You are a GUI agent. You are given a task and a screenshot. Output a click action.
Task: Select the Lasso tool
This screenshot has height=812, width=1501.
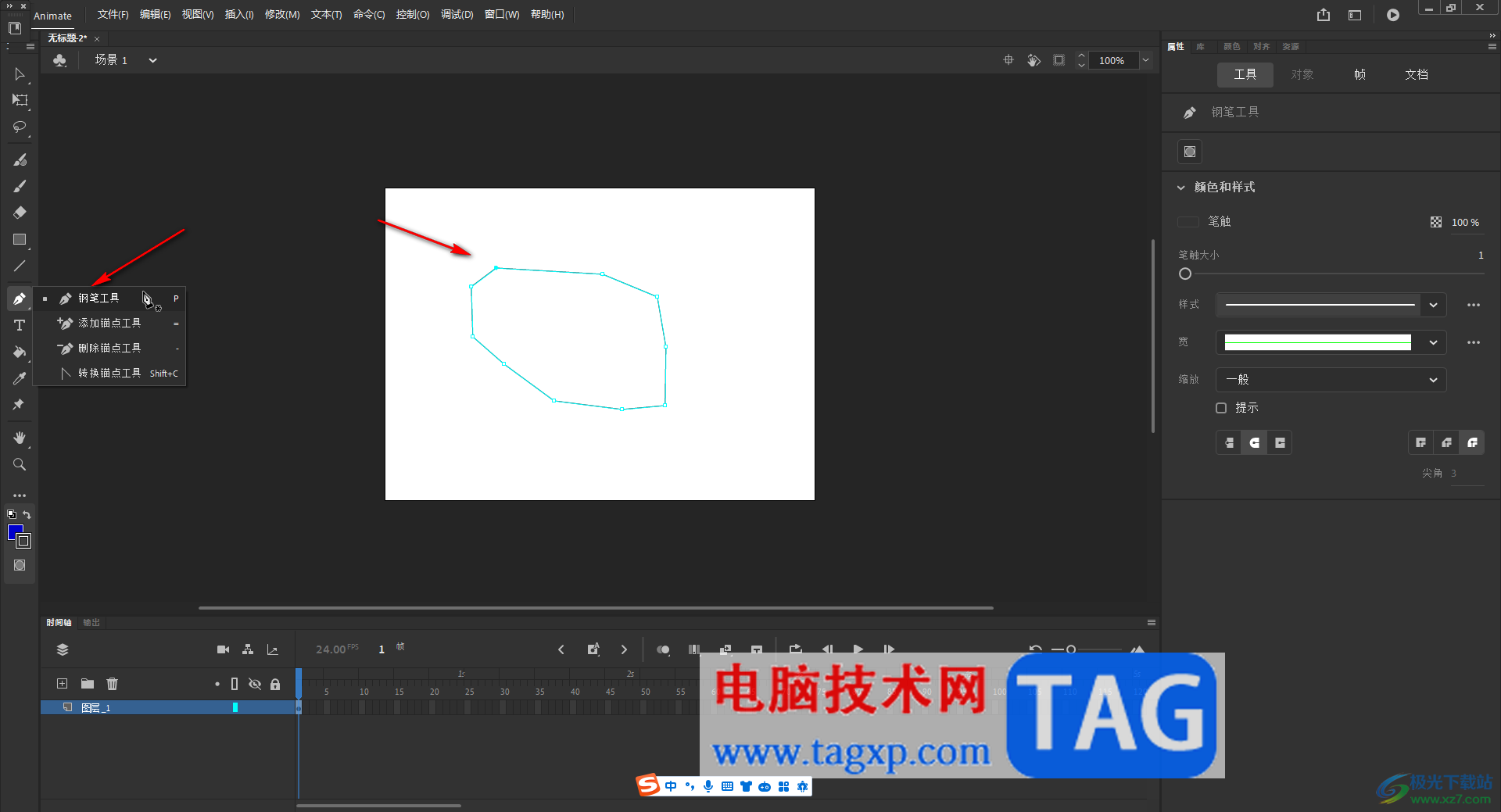20,127
